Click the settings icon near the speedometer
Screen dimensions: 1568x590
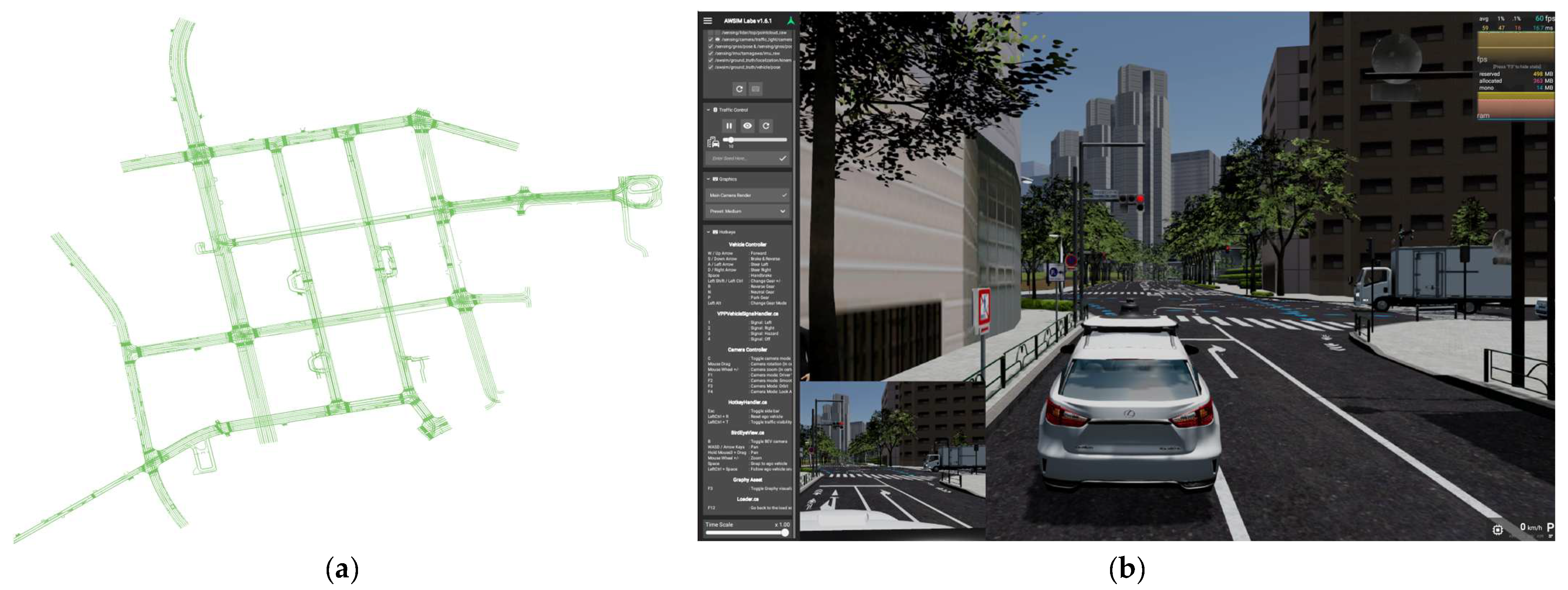click(x=1498, y=530)
